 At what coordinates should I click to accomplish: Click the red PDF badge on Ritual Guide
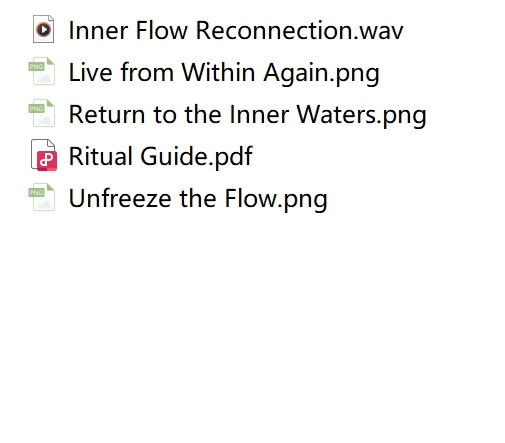coord(47,161)
